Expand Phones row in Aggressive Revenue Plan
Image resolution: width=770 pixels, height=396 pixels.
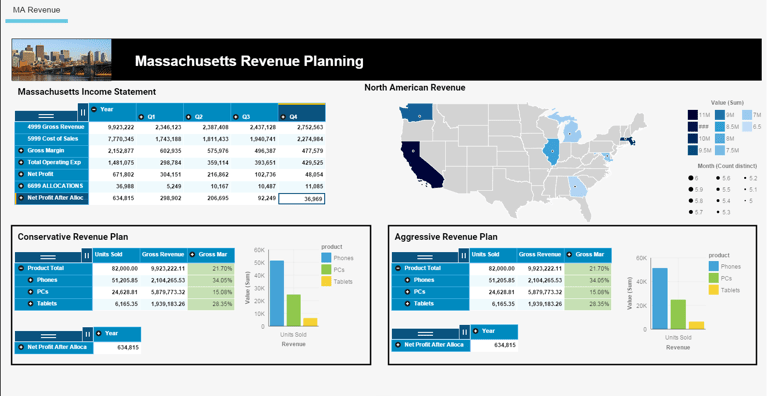point(407,280)
